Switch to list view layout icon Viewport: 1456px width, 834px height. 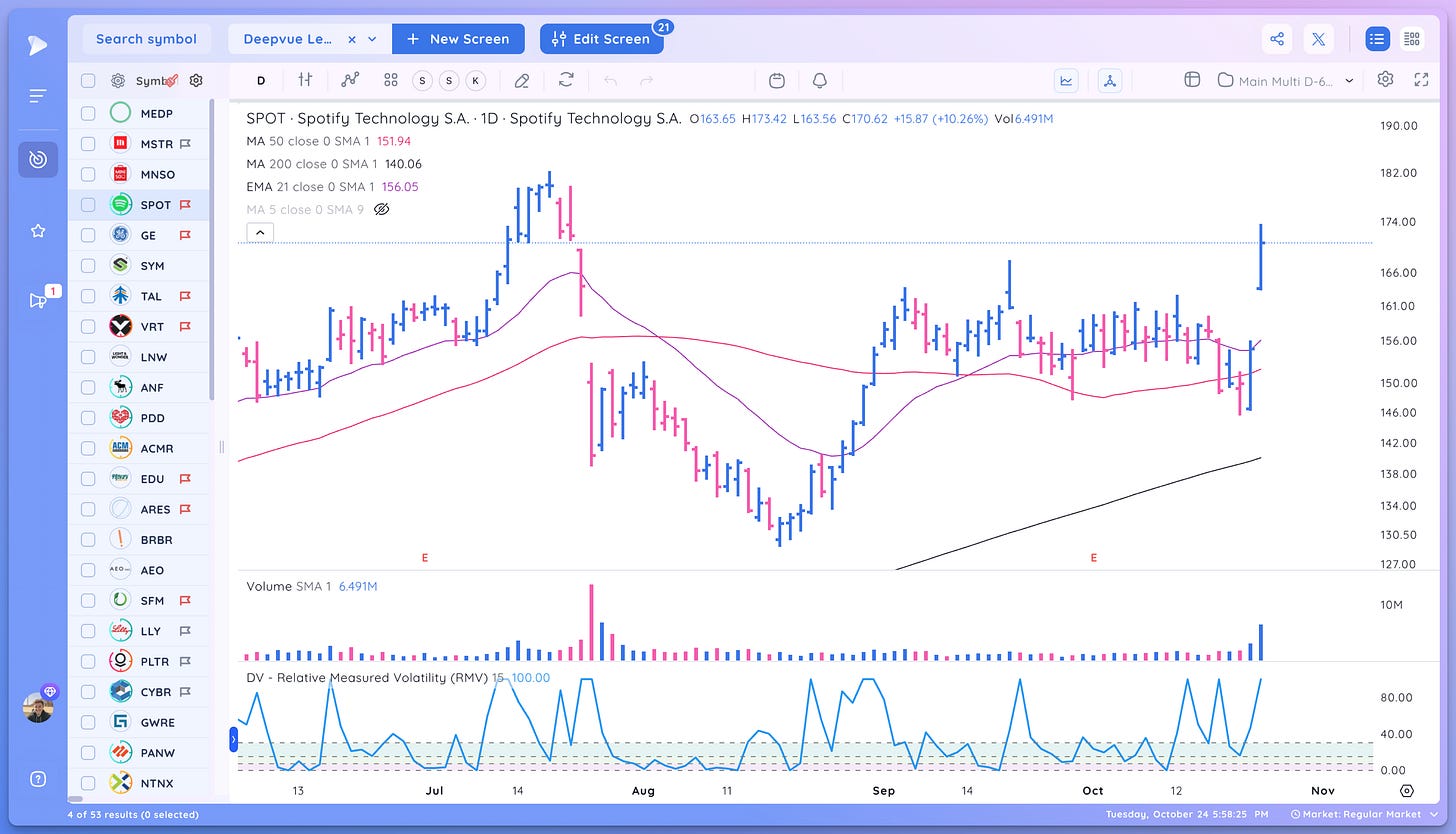(1378, 39)
